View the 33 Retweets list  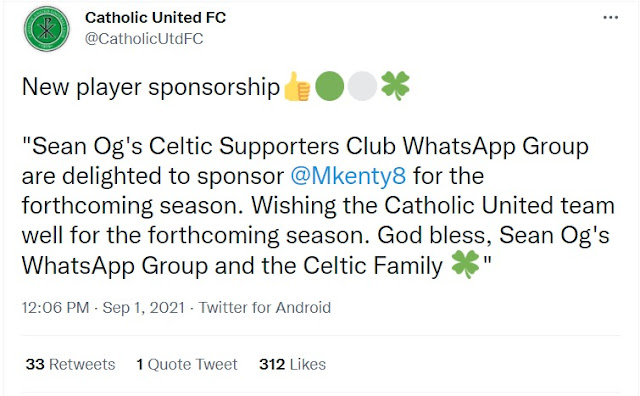(x=71, y=364)
